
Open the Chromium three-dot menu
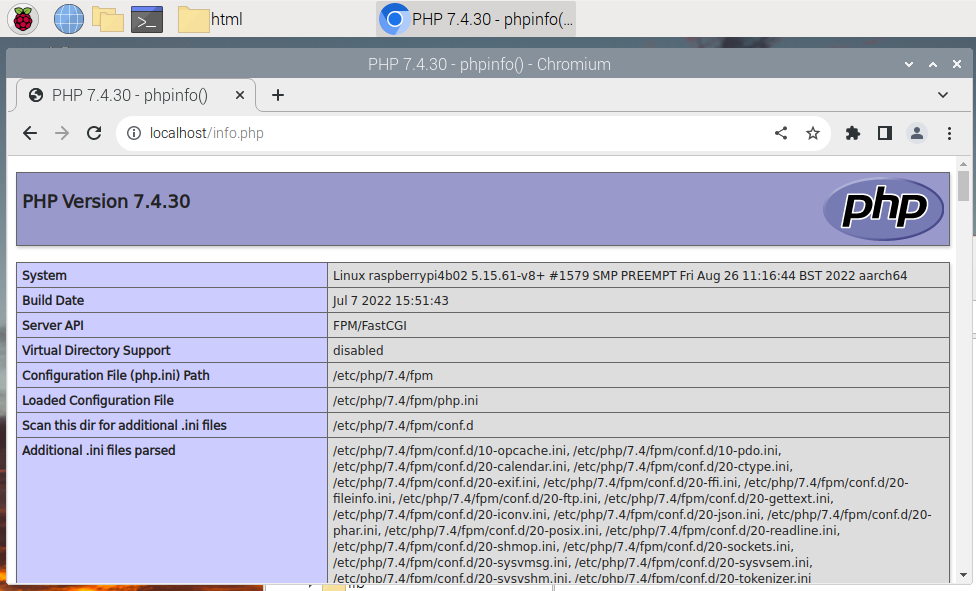(x=946, y=133)
